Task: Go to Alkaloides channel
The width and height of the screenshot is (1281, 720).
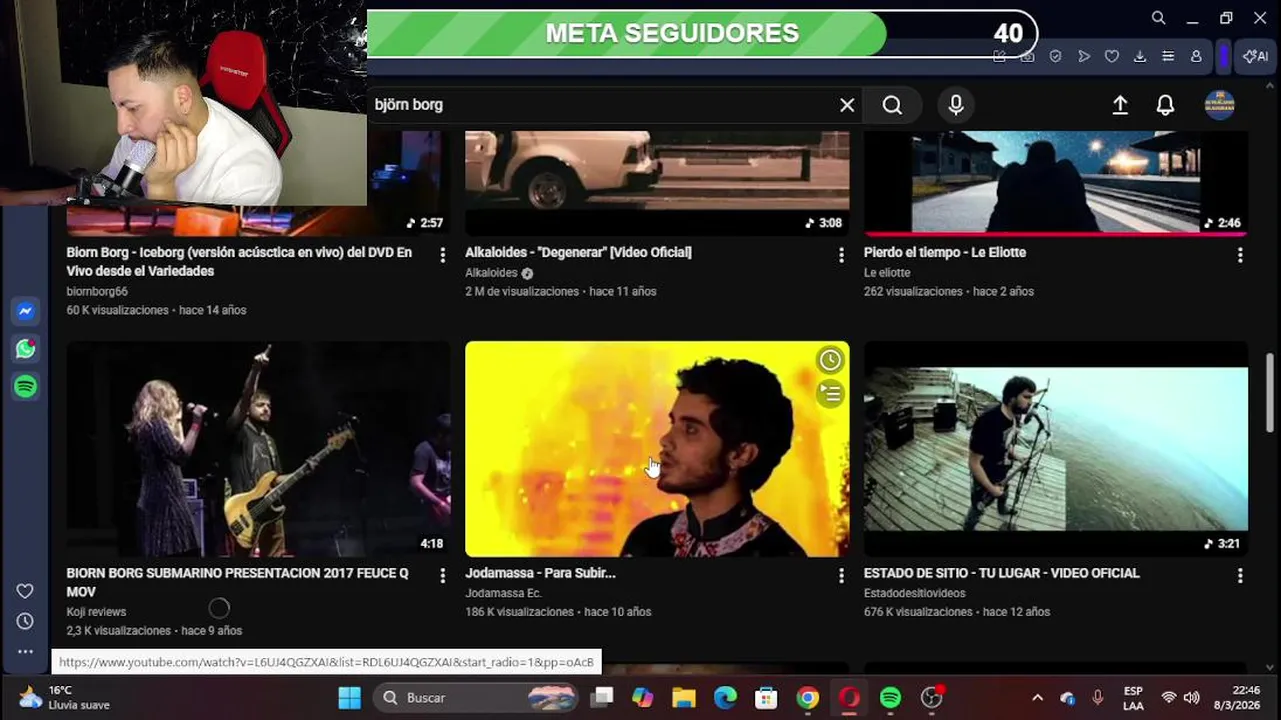Action: click(491, 273)
